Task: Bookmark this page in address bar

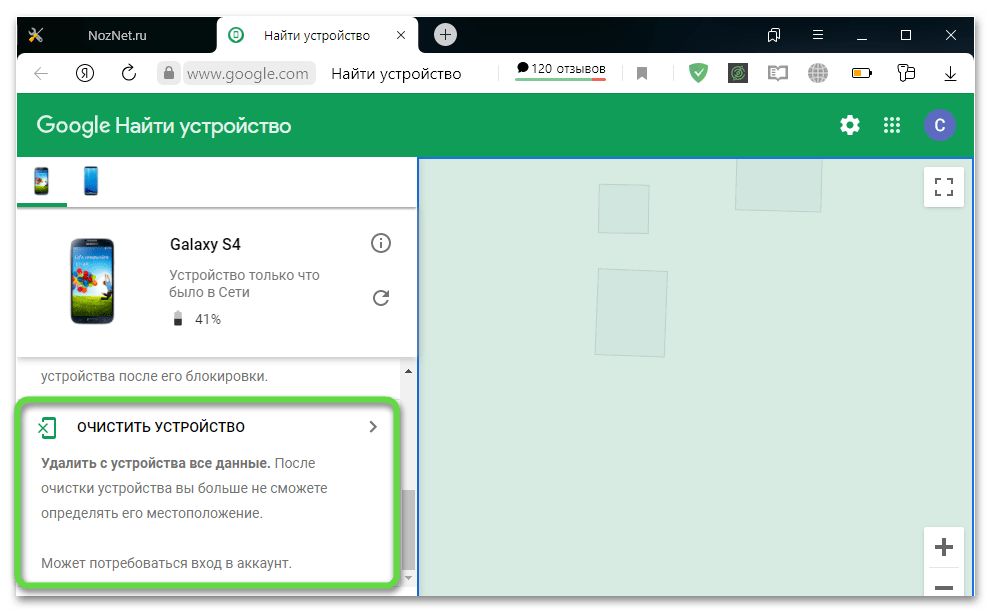Action: 642,73
